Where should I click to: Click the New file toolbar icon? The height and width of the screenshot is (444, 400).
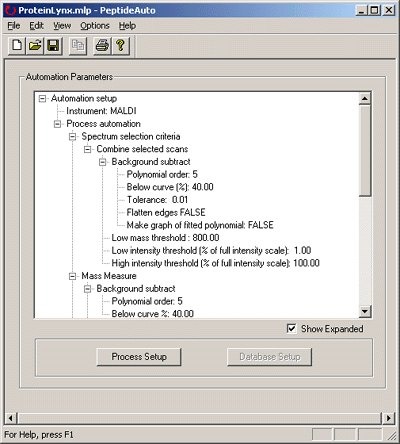[x=17, y=45]
